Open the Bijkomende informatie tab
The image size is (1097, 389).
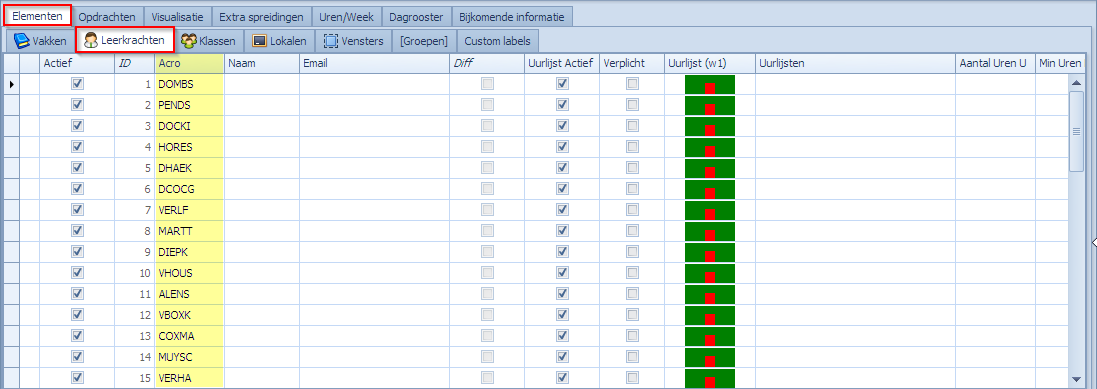pyautogui.click(x=512, y=16)
